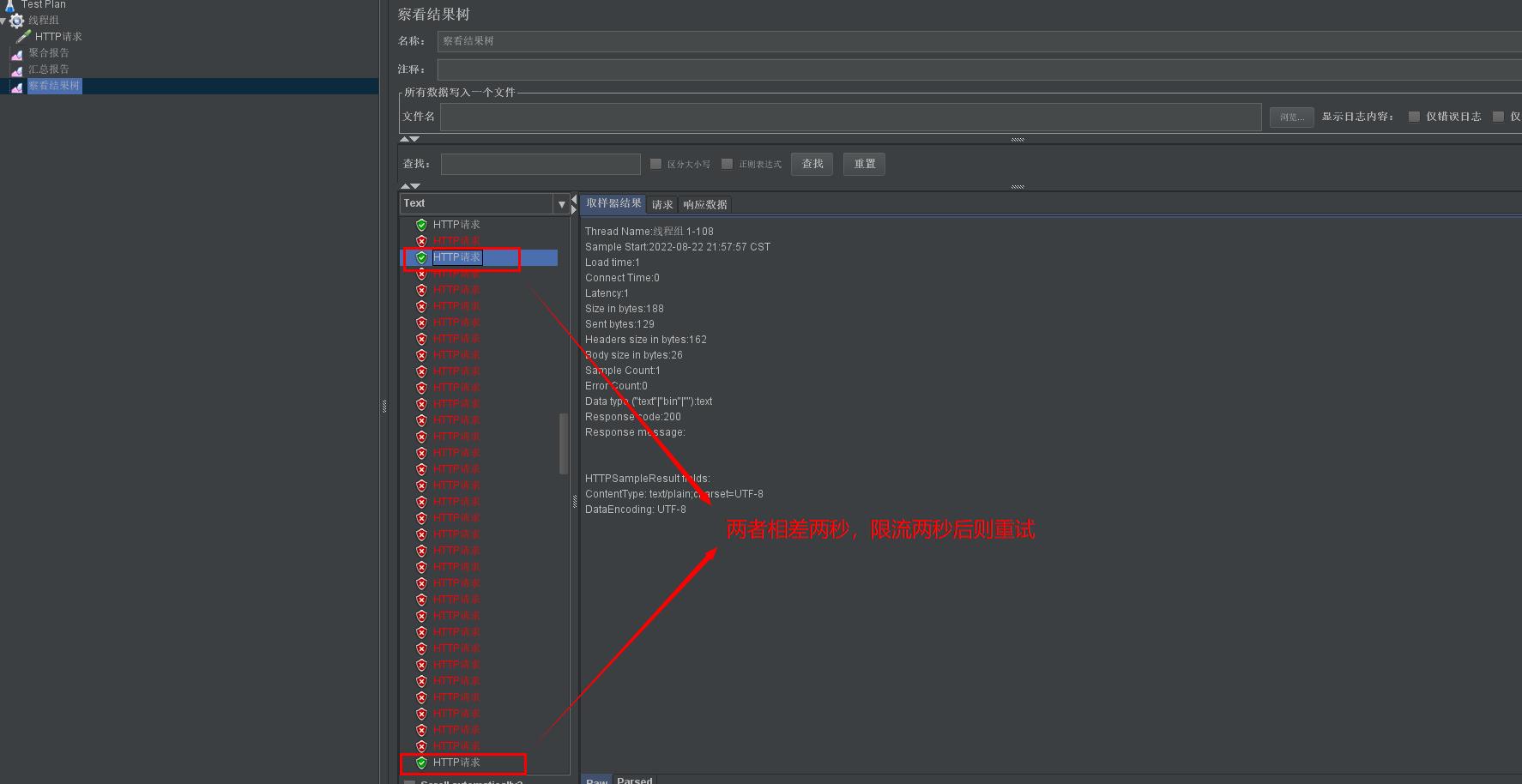Switch to 请求 tab
1522x784 pixels.
[x=662, y=205]
